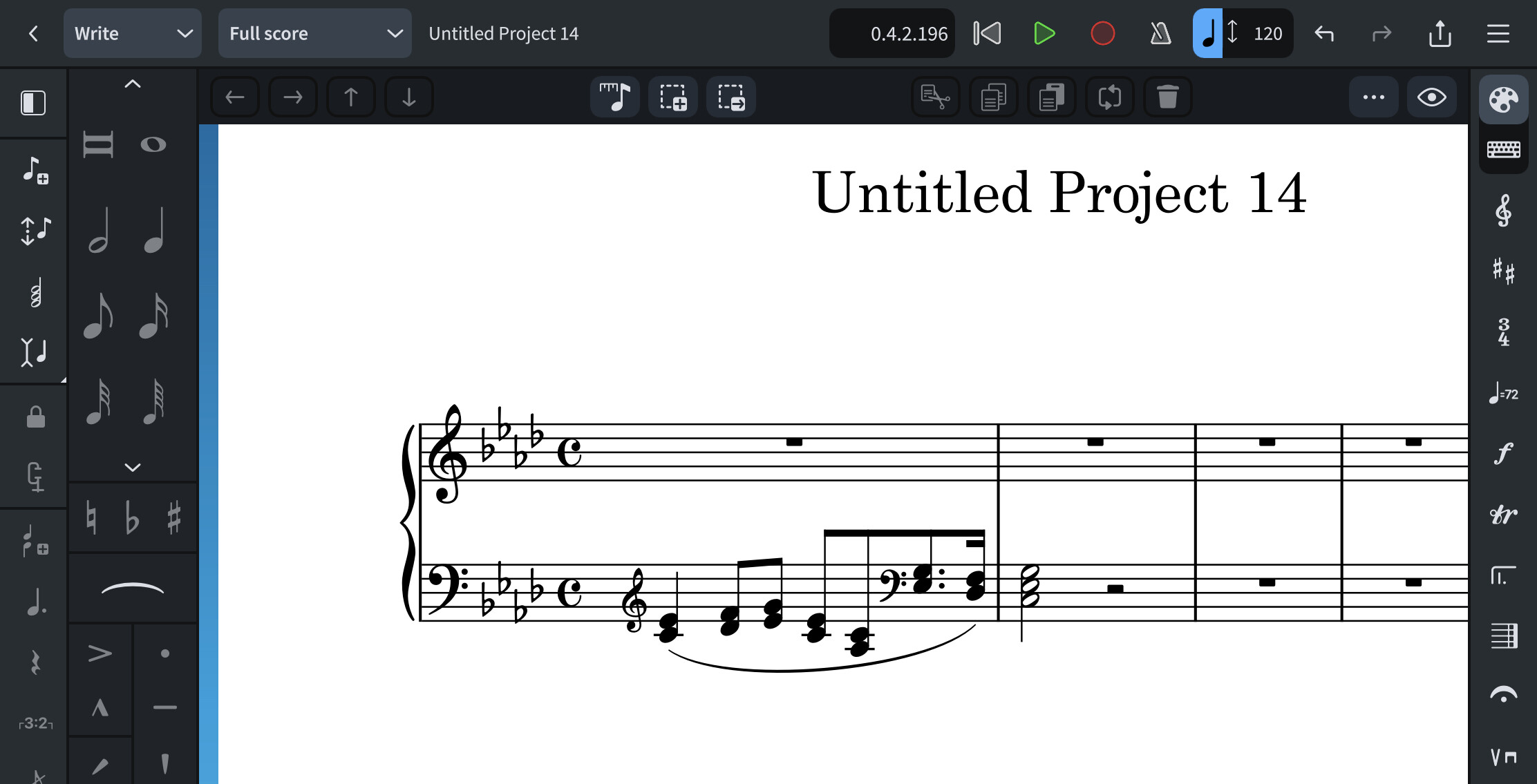Open the Dynamics panel with the forte icon
Screen dimensions: 1537x784
click(1503, 453)
